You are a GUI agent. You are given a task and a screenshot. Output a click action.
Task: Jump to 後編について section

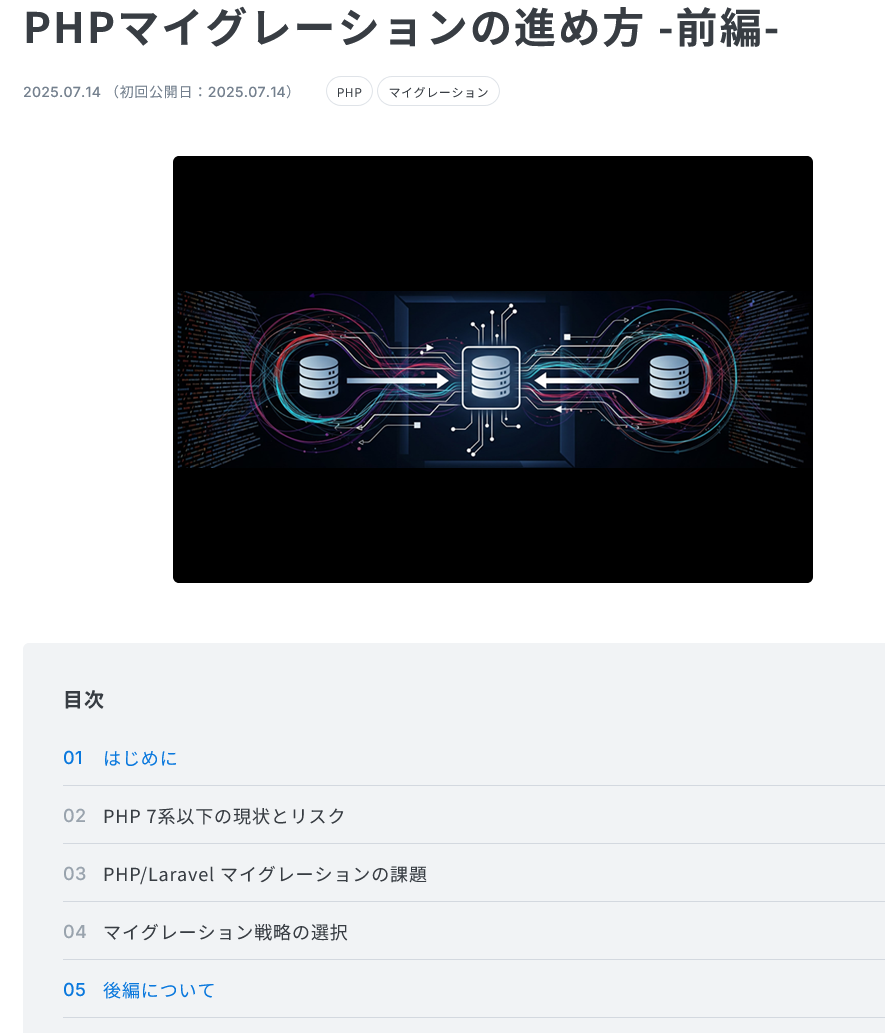159,990
